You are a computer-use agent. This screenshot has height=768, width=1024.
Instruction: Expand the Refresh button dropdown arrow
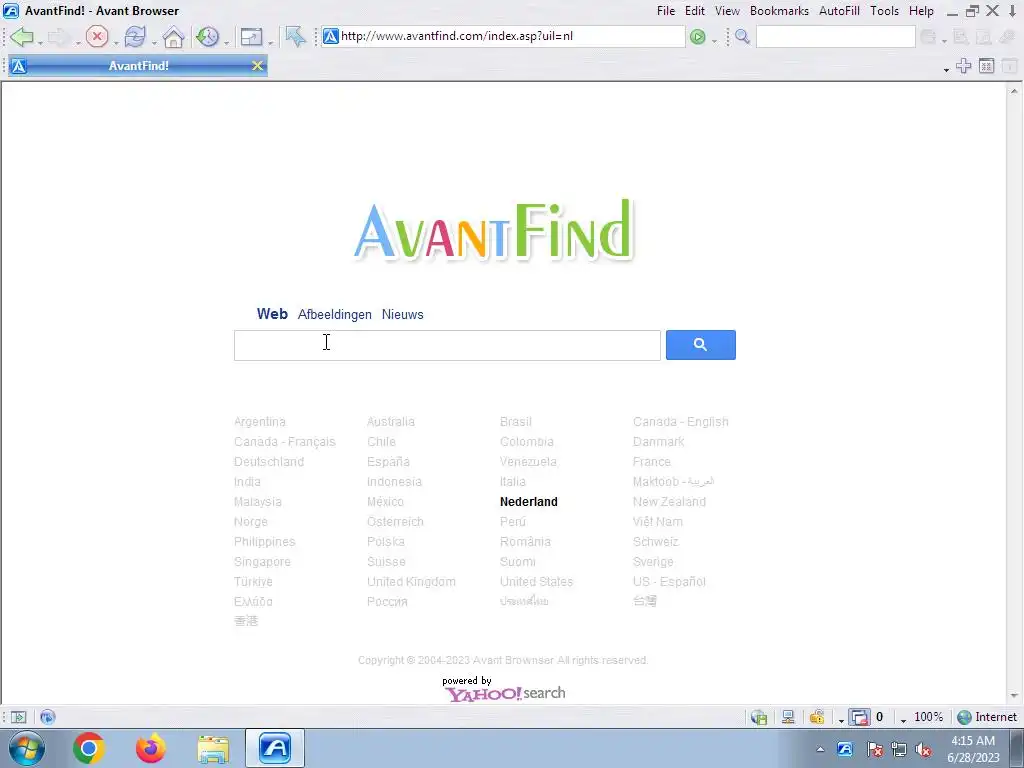pyautogui.click(x=153, y=42)
